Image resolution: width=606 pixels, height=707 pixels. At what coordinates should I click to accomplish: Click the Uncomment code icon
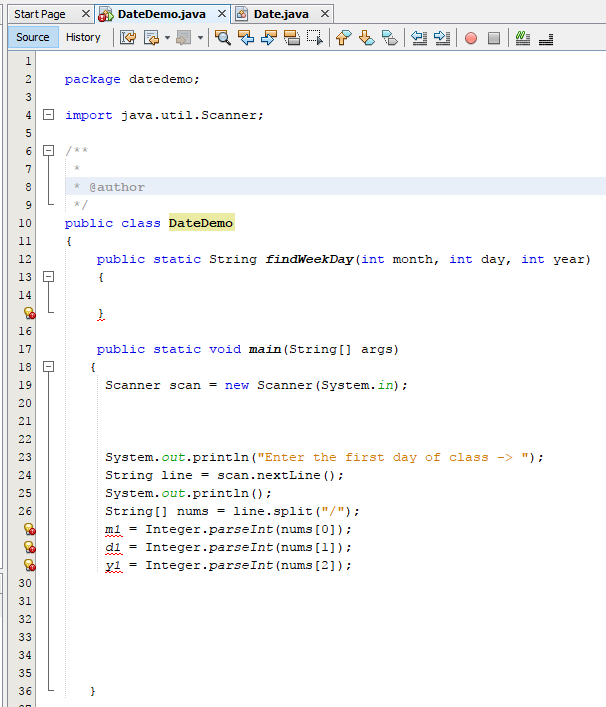pyautogui.click(x=546, y=38)
